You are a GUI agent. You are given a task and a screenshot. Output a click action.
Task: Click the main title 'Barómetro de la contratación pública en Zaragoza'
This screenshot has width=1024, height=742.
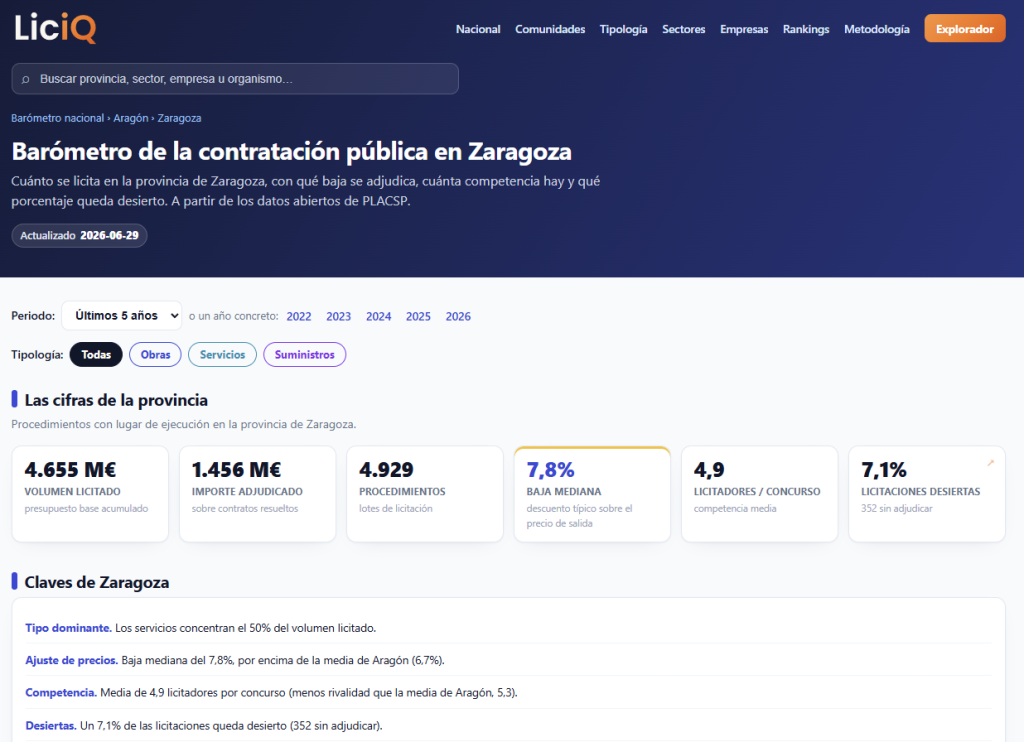pos(291,152)
